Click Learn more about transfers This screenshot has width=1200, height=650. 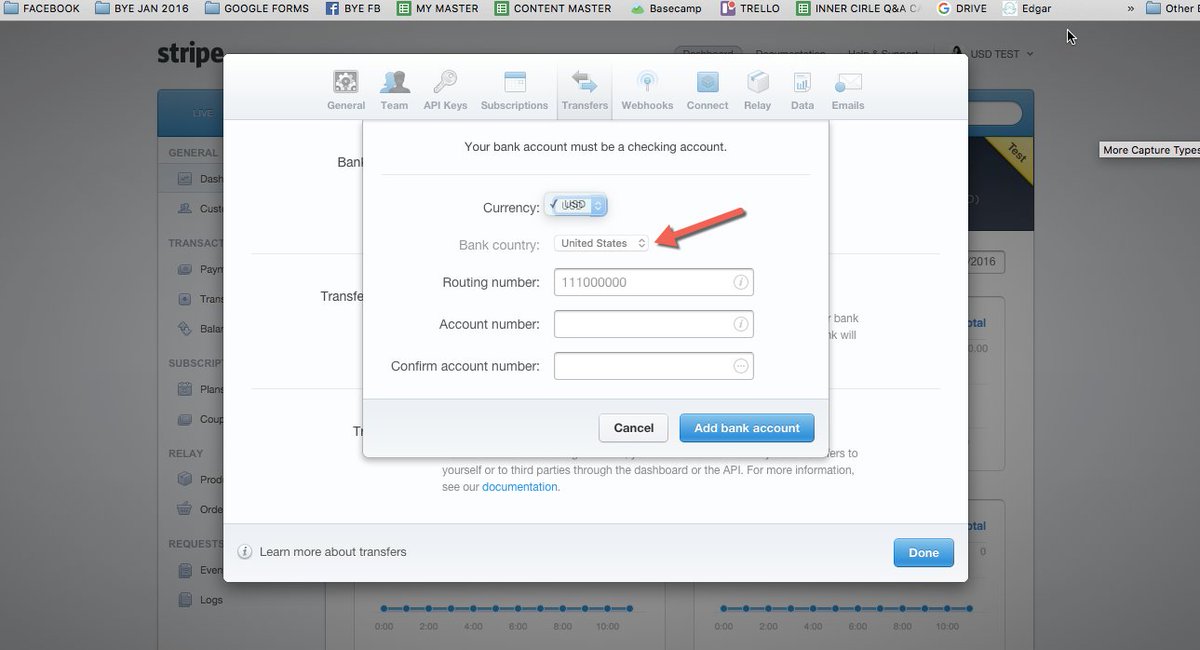[333, 551]
